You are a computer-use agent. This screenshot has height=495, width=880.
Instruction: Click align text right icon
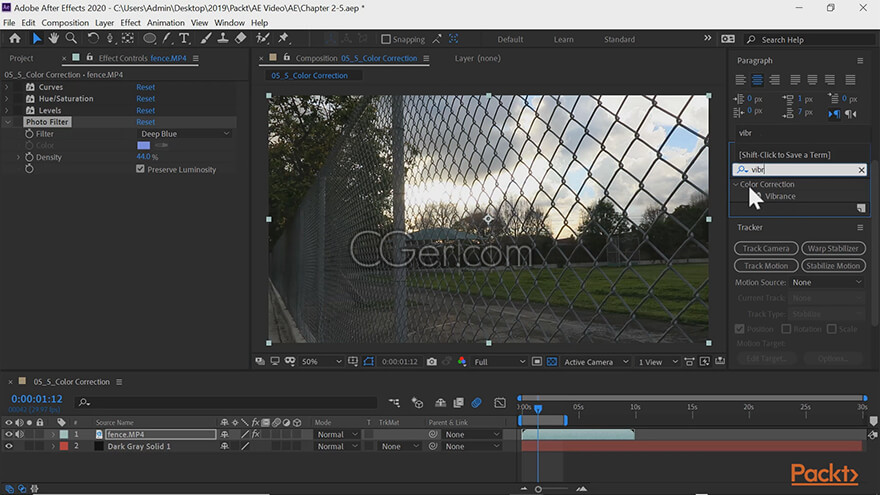774,80
